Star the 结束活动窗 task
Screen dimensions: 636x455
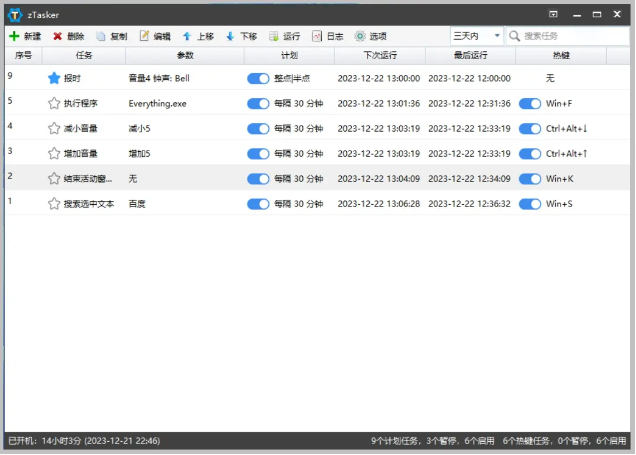click(54, 179)
